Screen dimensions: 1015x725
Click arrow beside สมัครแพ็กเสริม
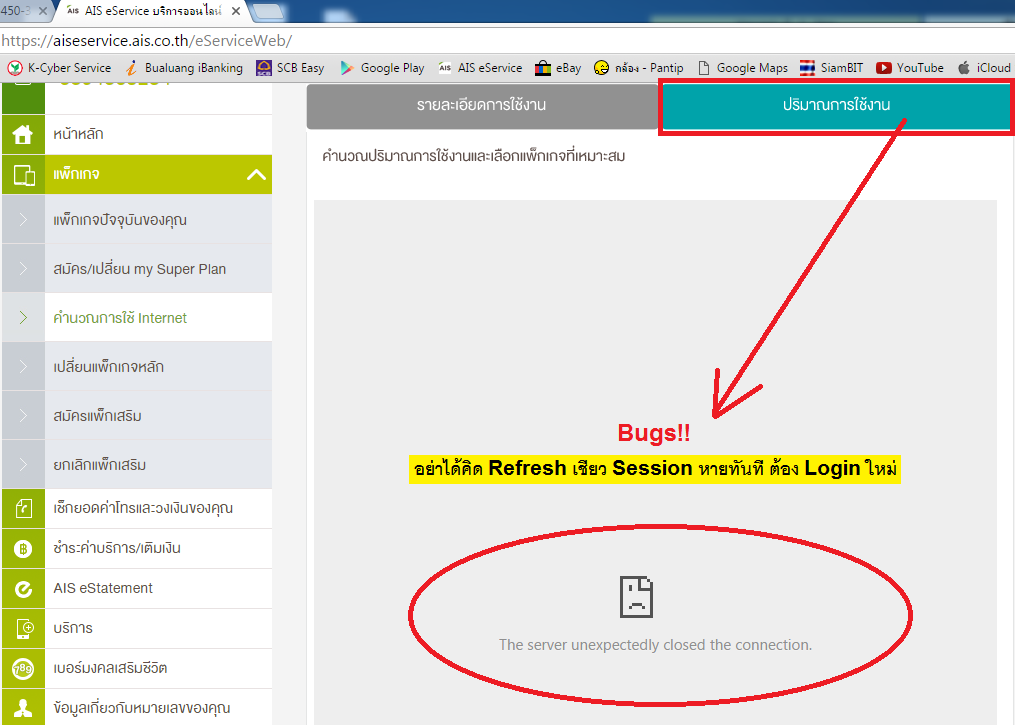point(23,416)
